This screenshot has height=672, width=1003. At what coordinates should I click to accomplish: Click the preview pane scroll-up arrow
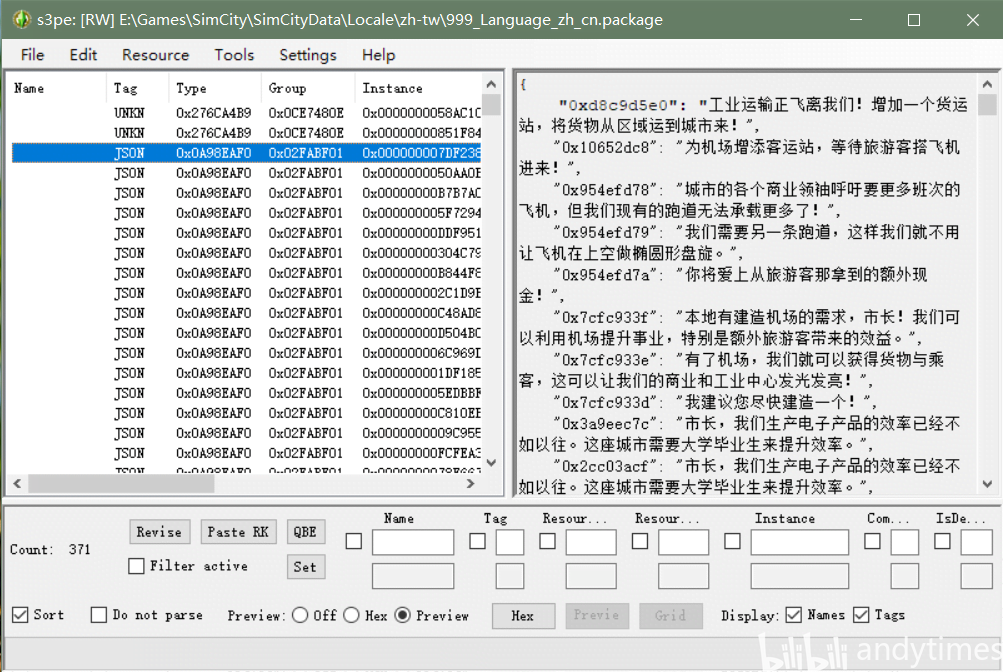coord(987,84)
